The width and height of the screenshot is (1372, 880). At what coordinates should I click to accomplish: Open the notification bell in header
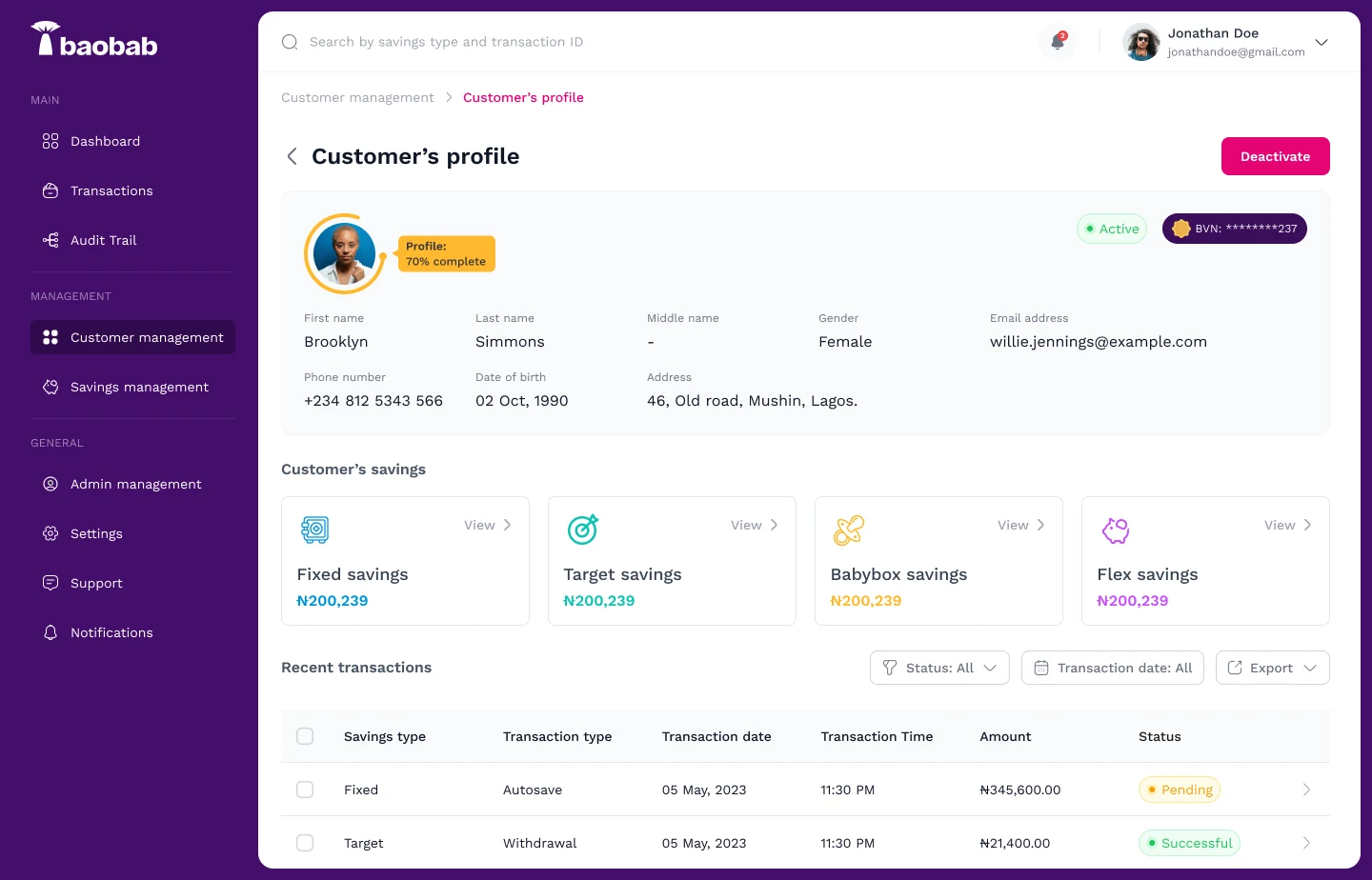1058,41
